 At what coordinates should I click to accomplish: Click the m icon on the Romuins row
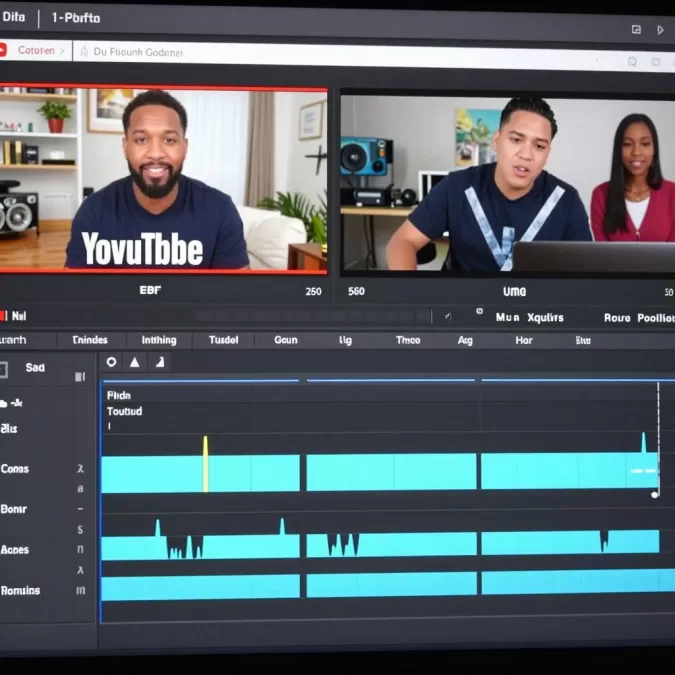click(x=81, y=590)
